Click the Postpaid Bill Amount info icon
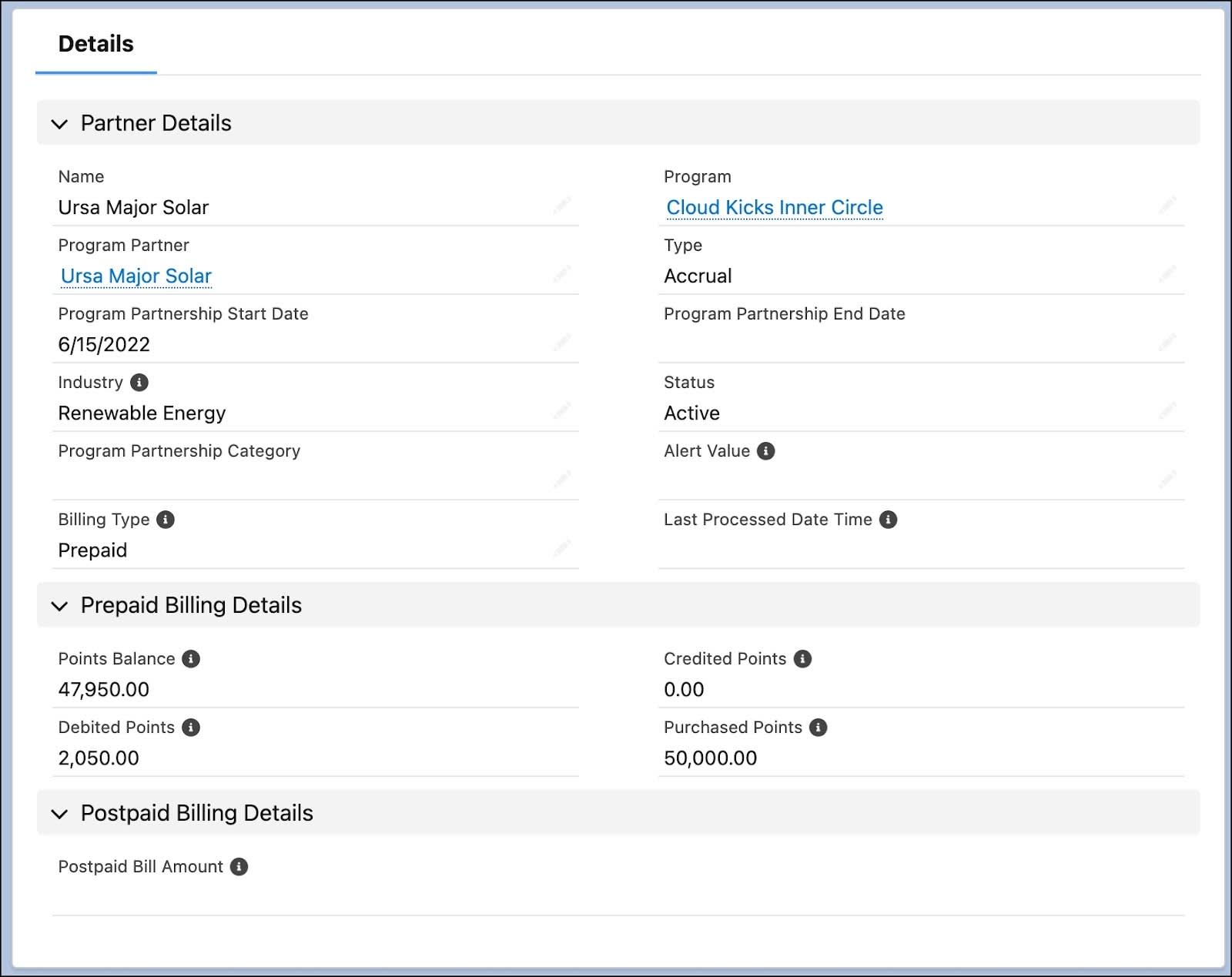 pyautogui.click(x=239, y=866)
